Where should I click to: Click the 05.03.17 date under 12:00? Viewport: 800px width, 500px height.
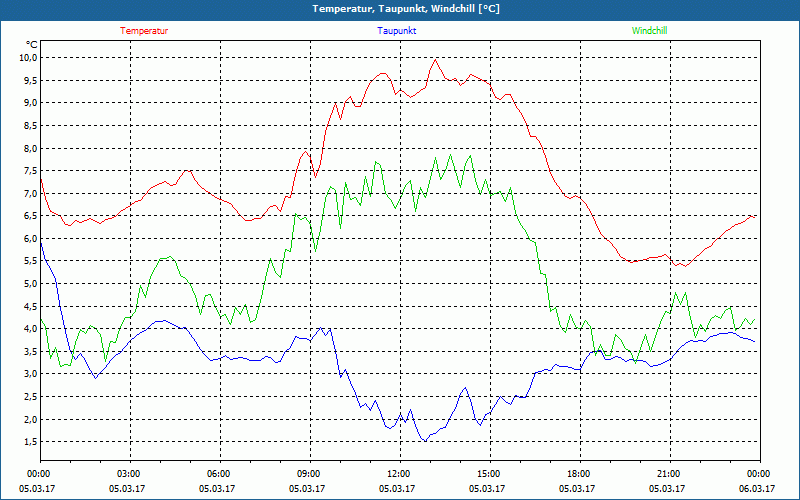(397, 488)
